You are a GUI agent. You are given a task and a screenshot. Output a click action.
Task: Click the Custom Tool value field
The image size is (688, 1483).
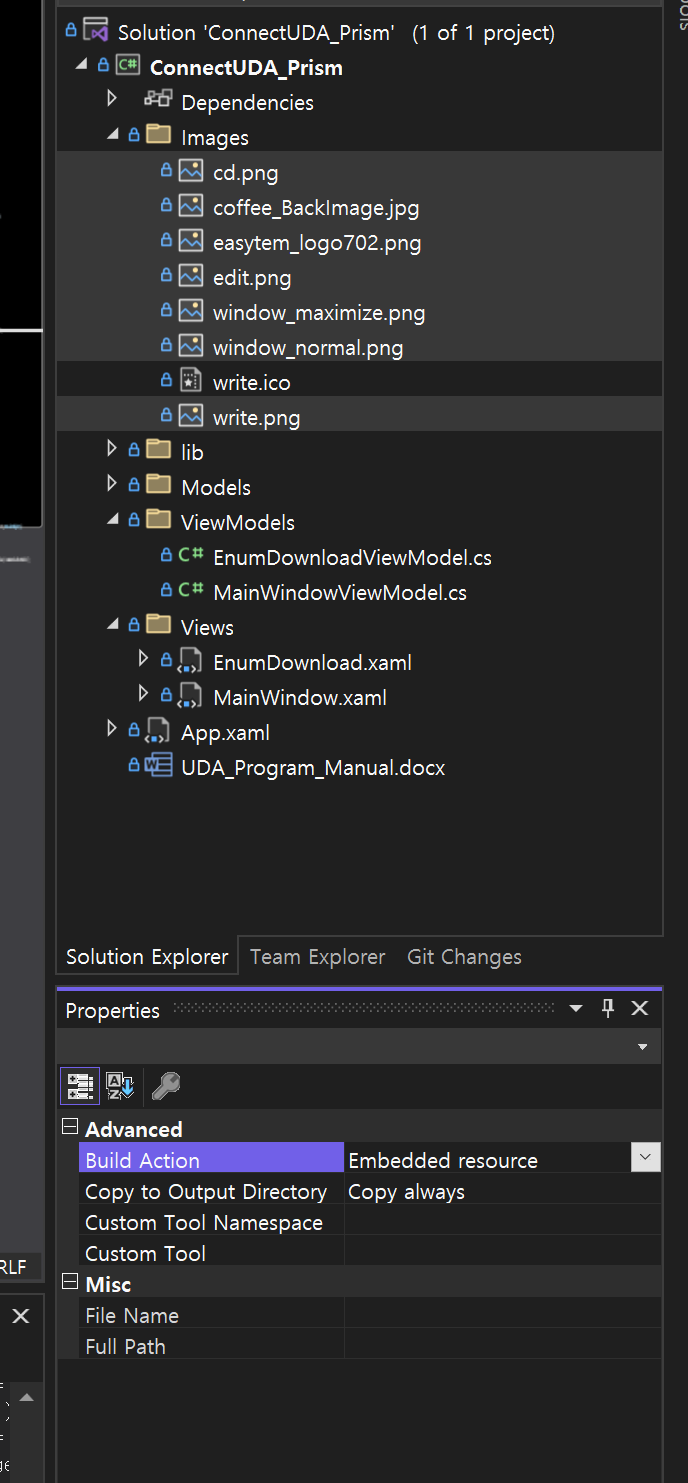(503, 1253)
